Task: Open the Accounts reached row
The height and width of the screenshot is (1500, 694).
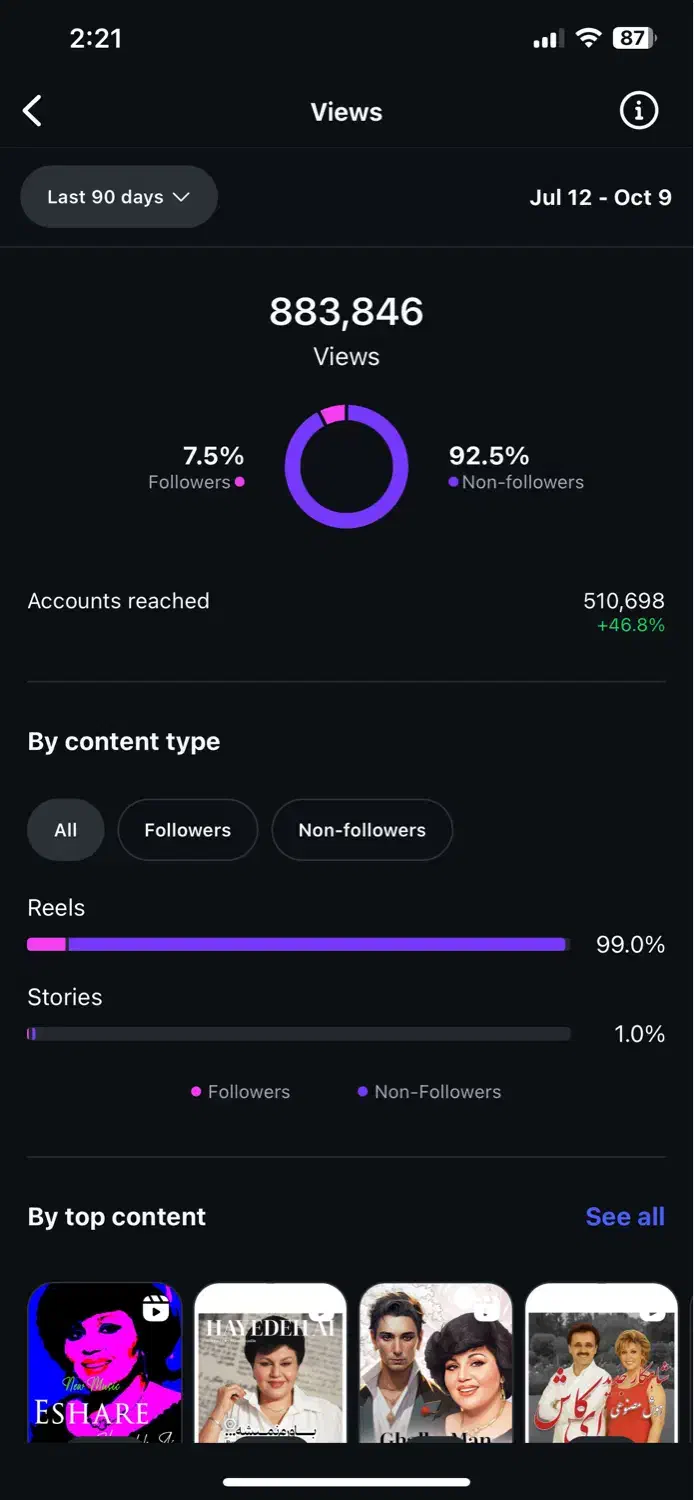Action: (x=346, y=602)
